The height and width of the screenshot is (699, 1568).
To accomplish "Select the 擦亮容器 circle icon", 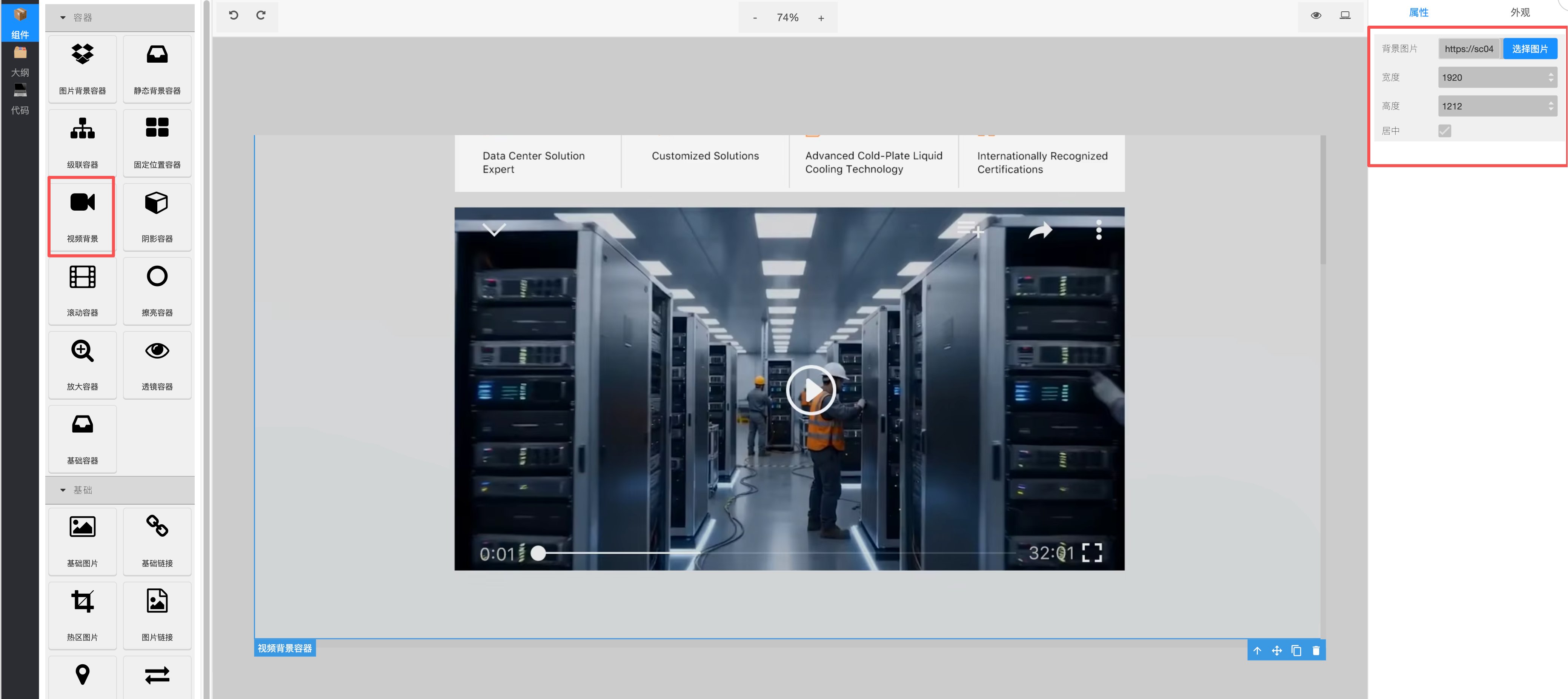I will 157,276.
